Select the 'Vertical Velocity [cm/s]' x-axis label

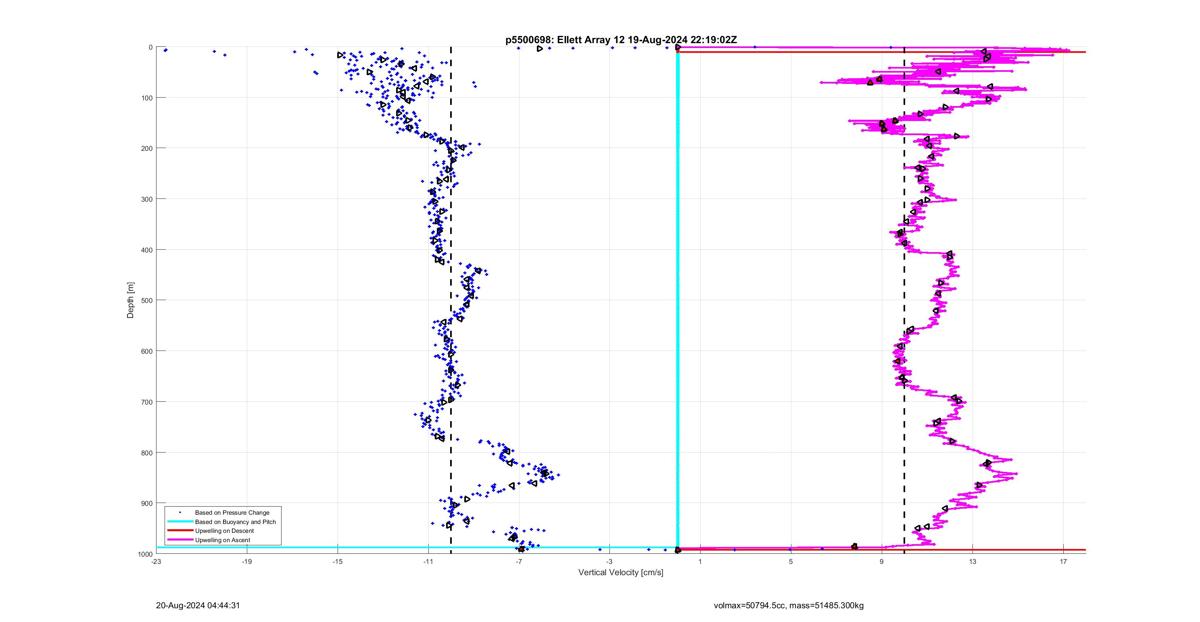(x=621, y=572)
